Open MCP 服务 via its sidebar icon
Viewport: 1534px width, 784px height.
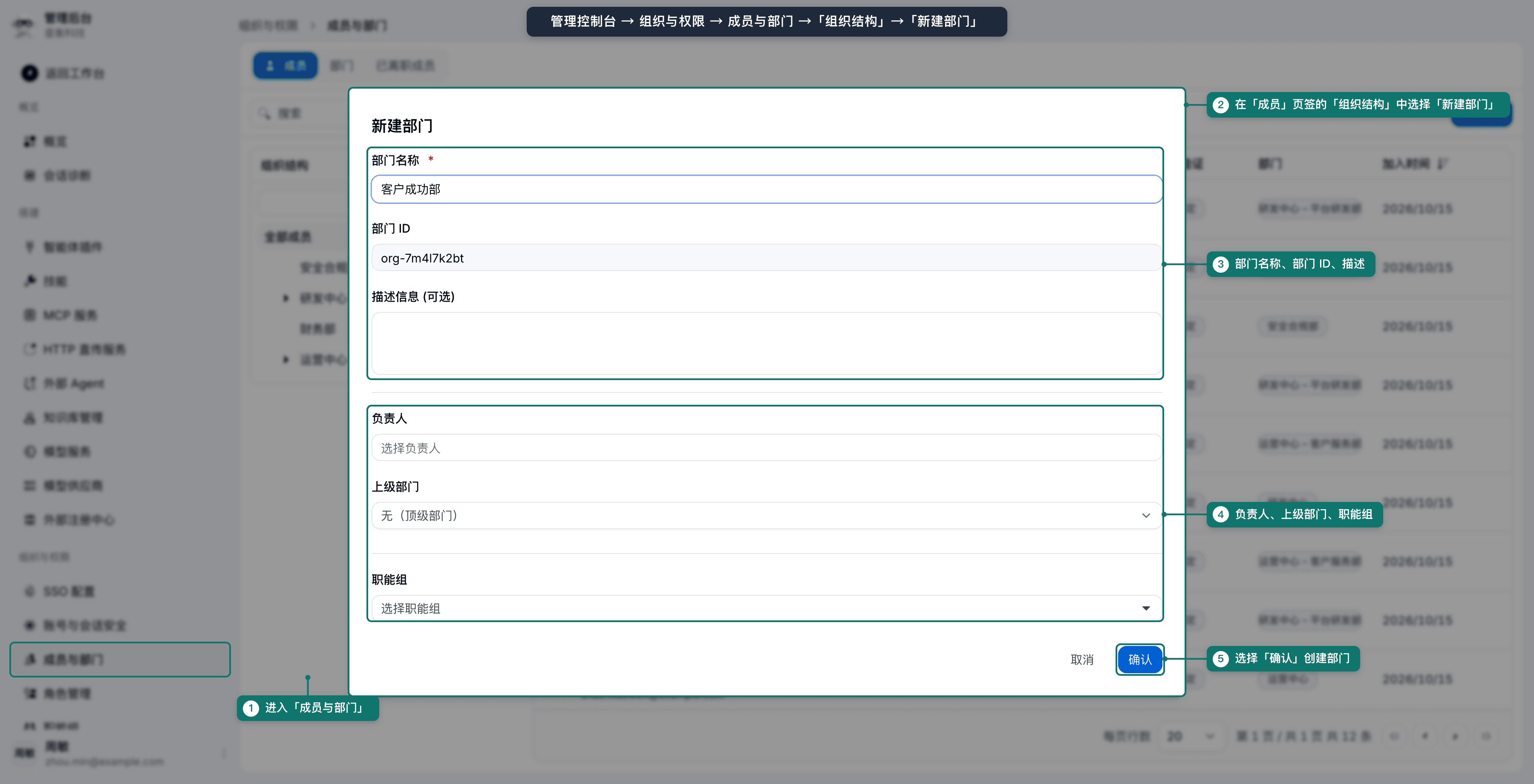pyautogui.click(x=30, y=315)
